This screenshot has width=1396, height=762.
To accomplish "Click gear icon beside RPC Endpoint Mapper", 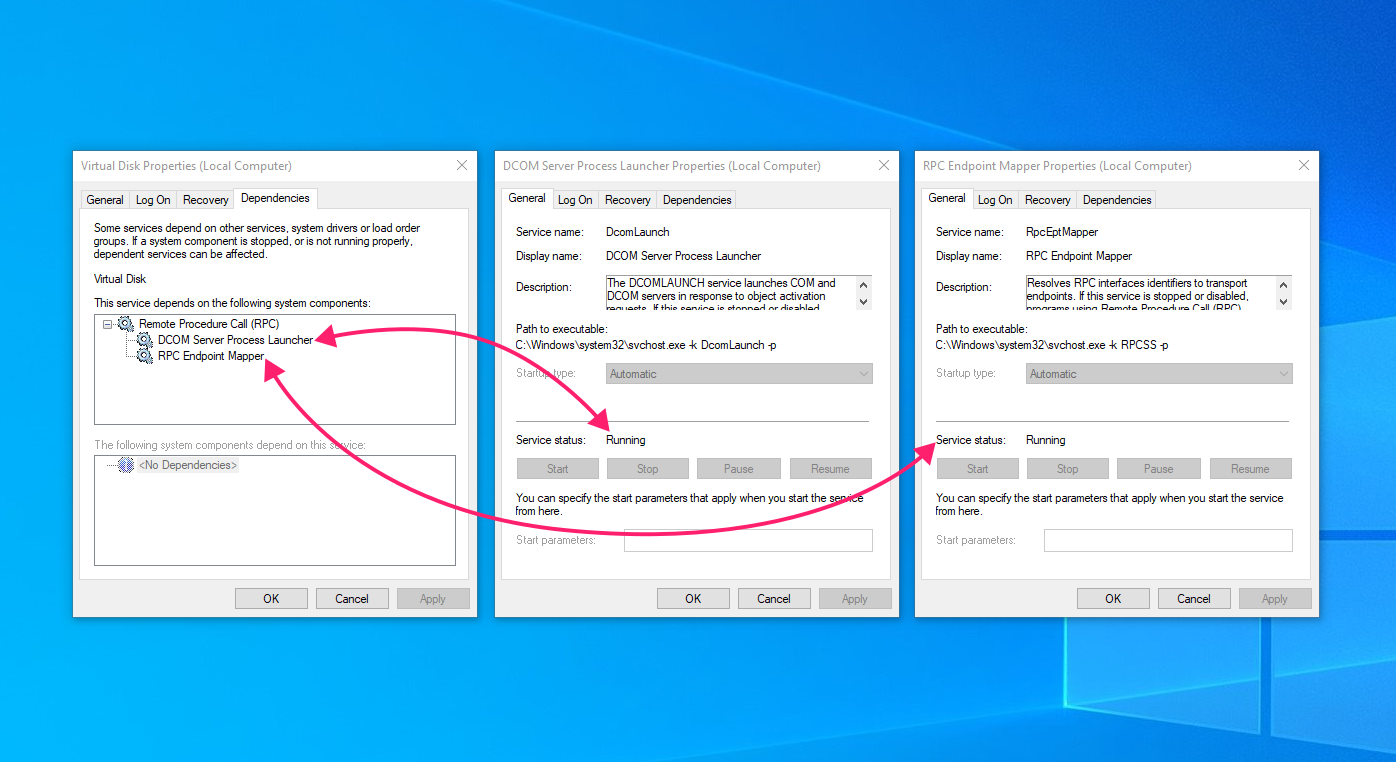I will coord(145,356).
